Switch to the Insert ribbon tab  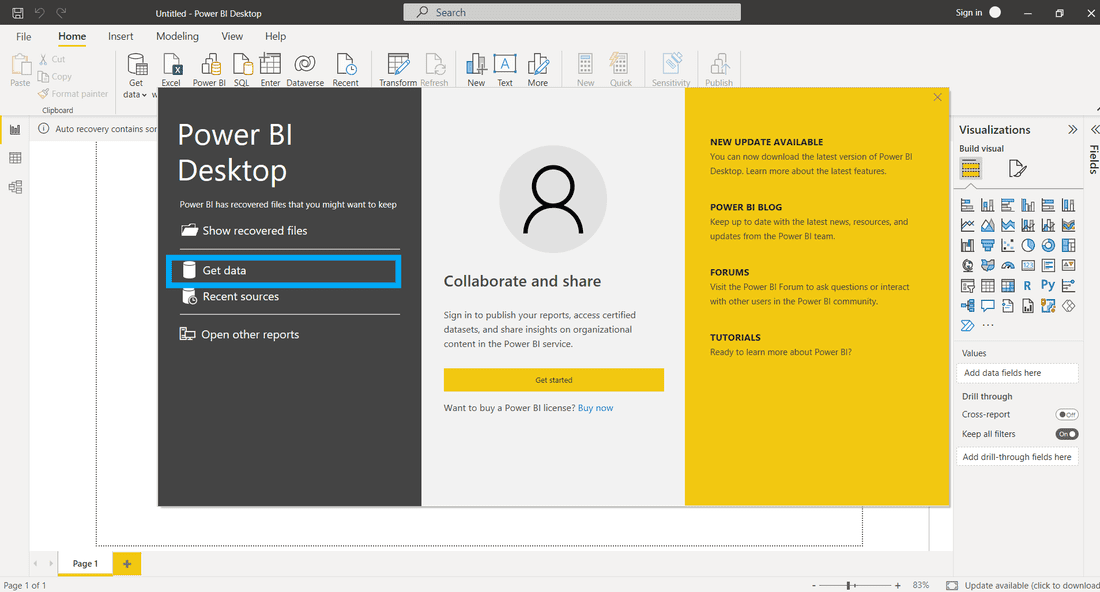tap(121, 36)
